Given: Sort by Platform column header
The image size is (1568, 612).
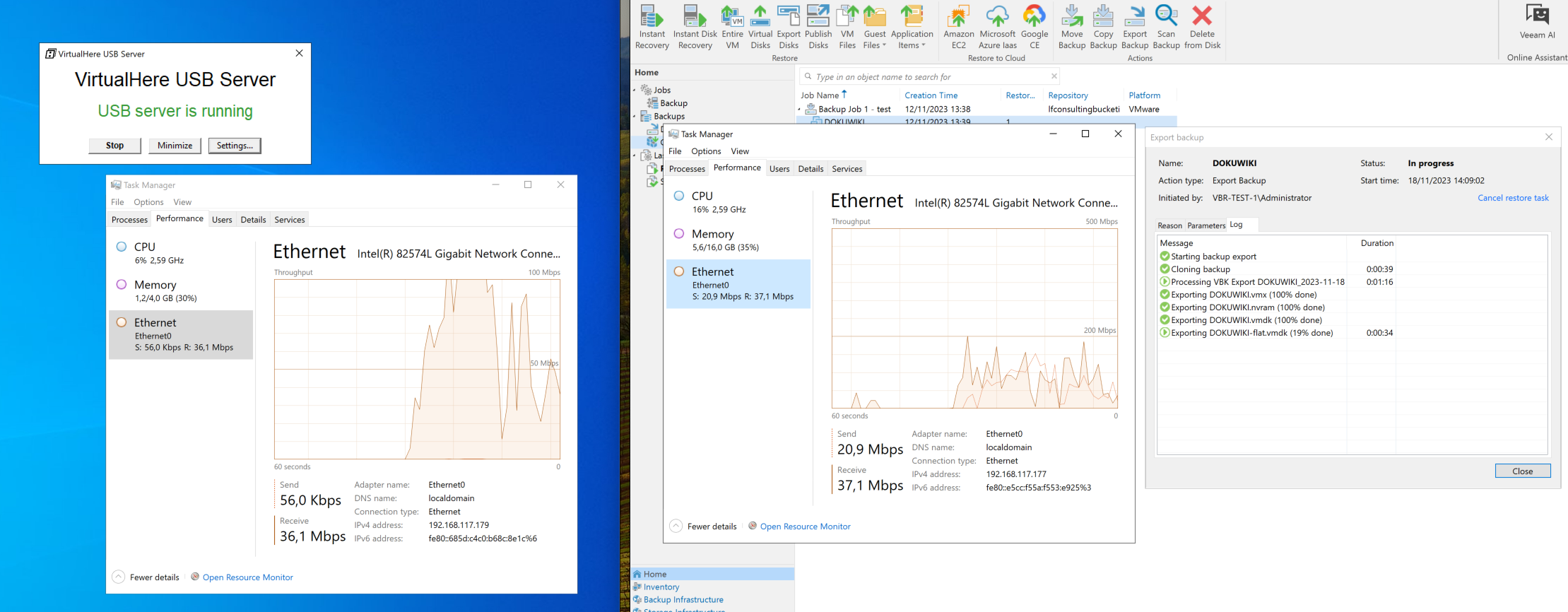Looking at the screenshot, I should click(x=1144, y=95).
